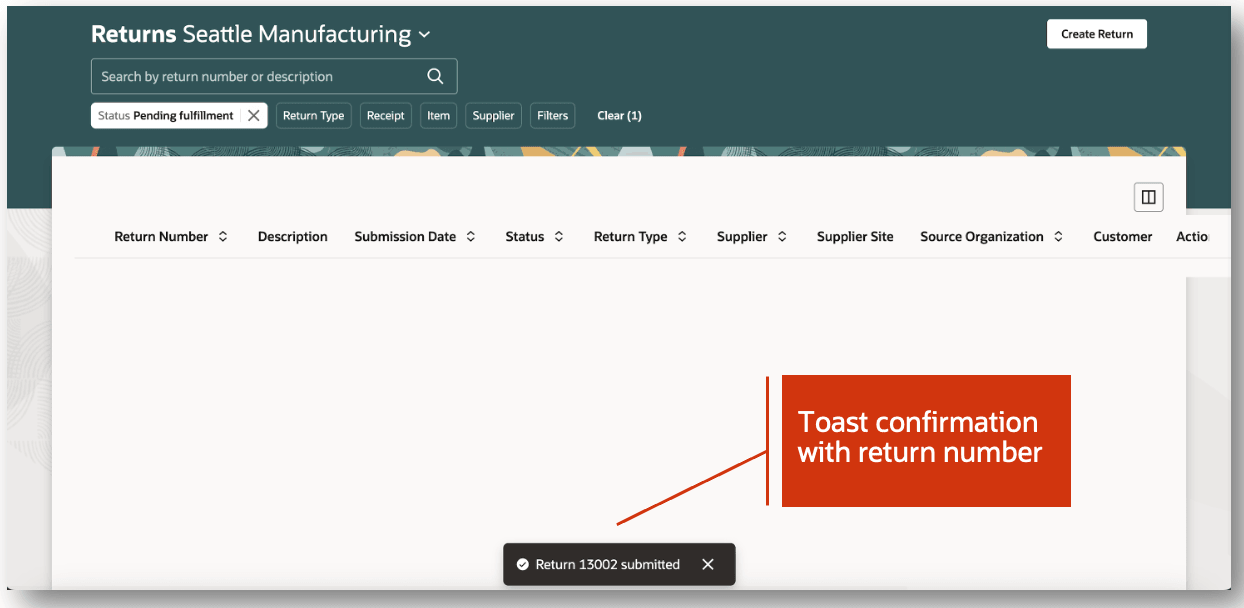Screen dimensions: 1244x608
Task: Open the Supplier filter chip
Action: coord(493,116)
